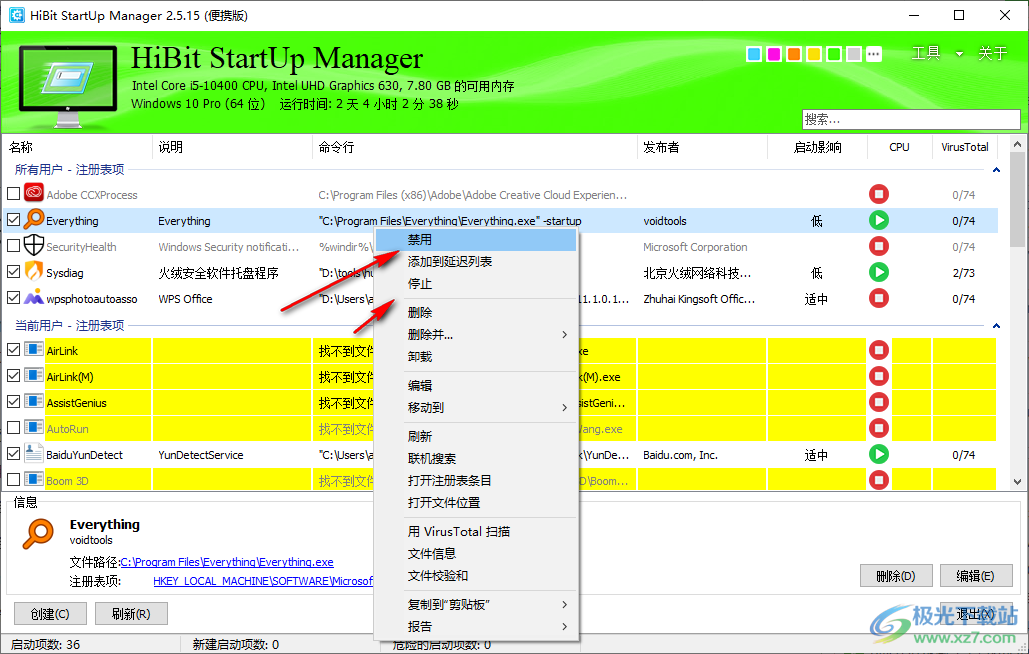Uncheck the BaiduYunDetect checkbox
This screenshot has height=654, width=1029.
(x=13, y=454)
